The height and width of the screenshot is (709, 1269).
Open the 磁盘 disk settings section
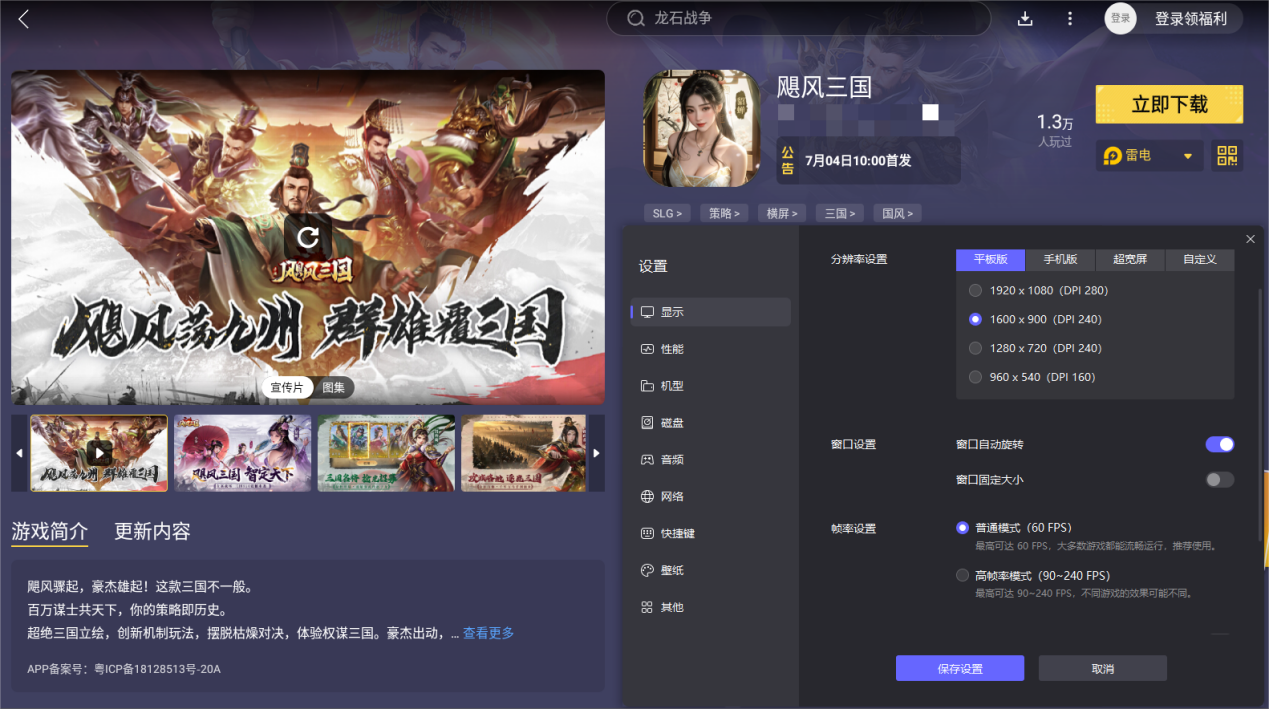[711, 423]
